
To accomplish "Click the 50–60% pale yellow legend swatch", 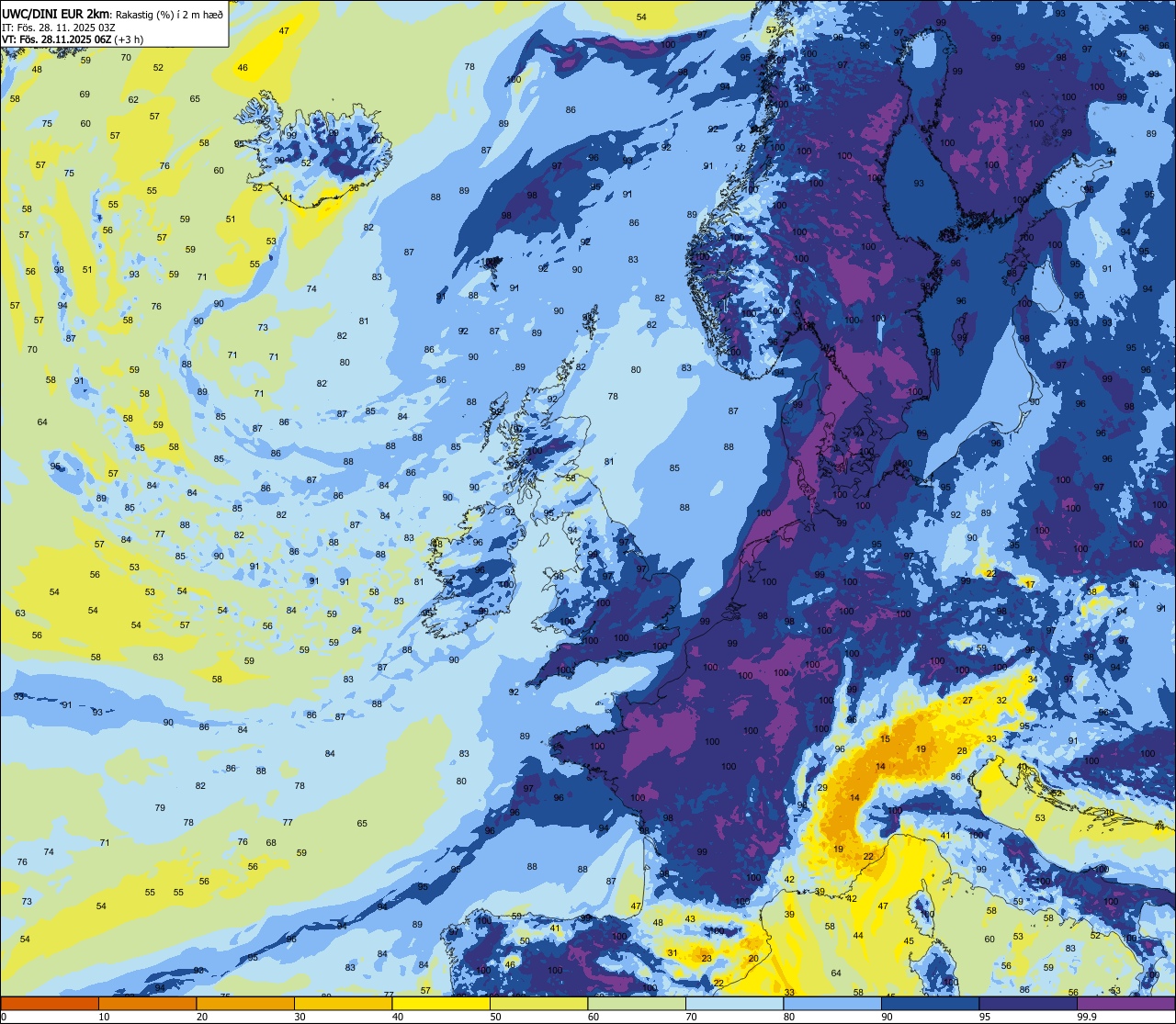I will point(538,1003).
